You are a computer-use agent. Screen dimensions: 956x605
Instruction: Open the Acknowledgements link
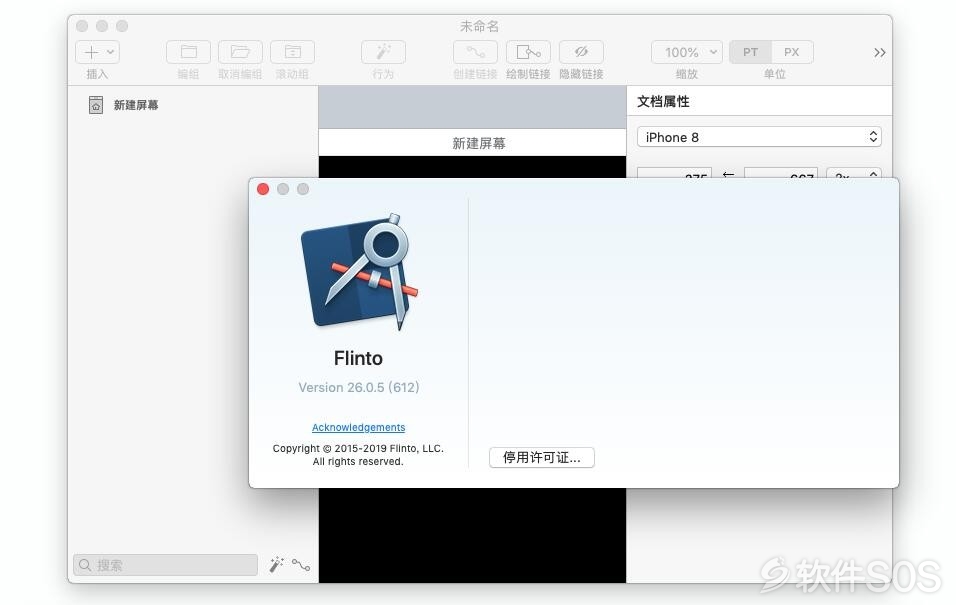[x=358, y=428]
